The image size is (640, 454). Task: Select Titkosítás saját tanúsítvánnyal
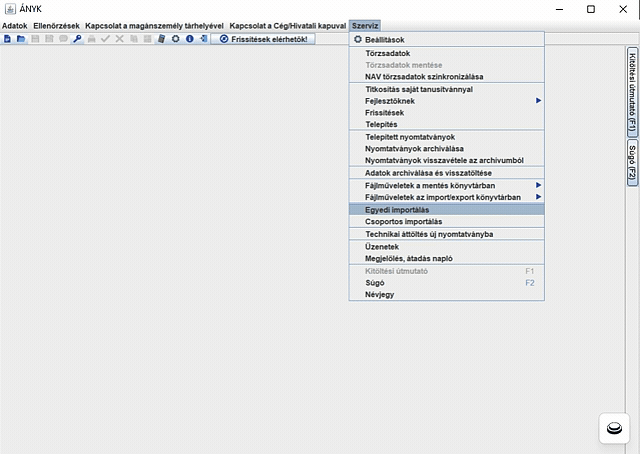click(x=447, y=89)
